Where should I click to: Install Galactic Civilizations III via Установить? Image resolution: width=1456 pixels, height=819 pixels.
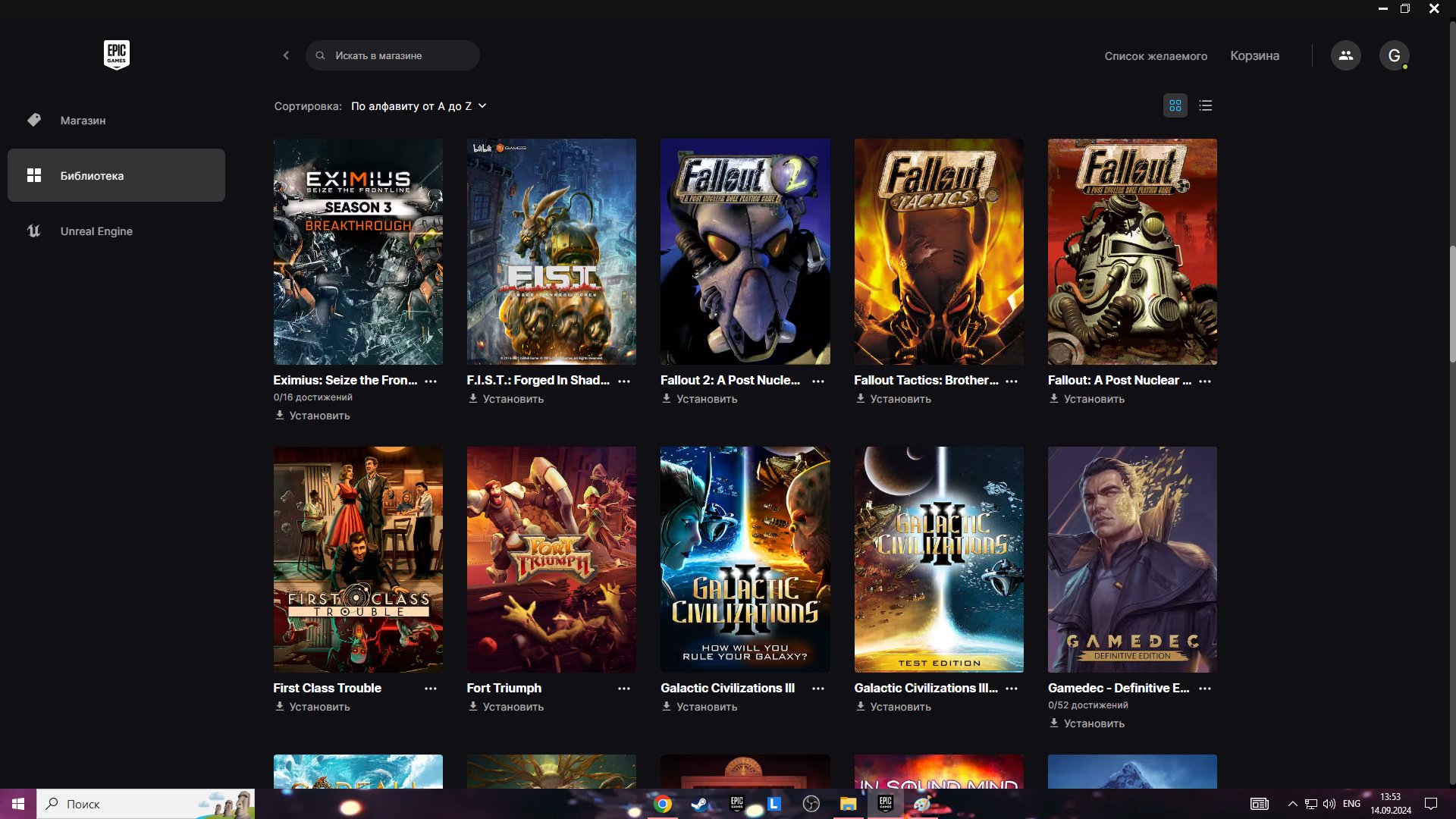699,707
